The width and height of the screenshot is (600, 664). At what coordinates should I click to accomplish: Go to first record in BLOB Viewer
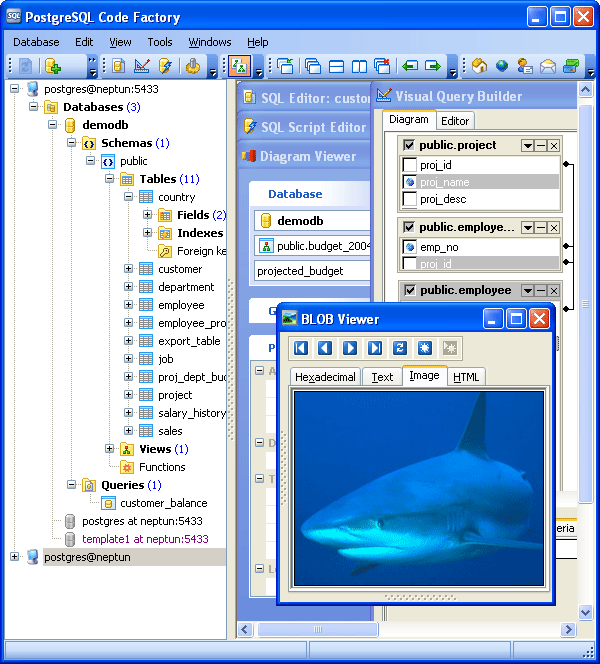(x=301, y=348)
